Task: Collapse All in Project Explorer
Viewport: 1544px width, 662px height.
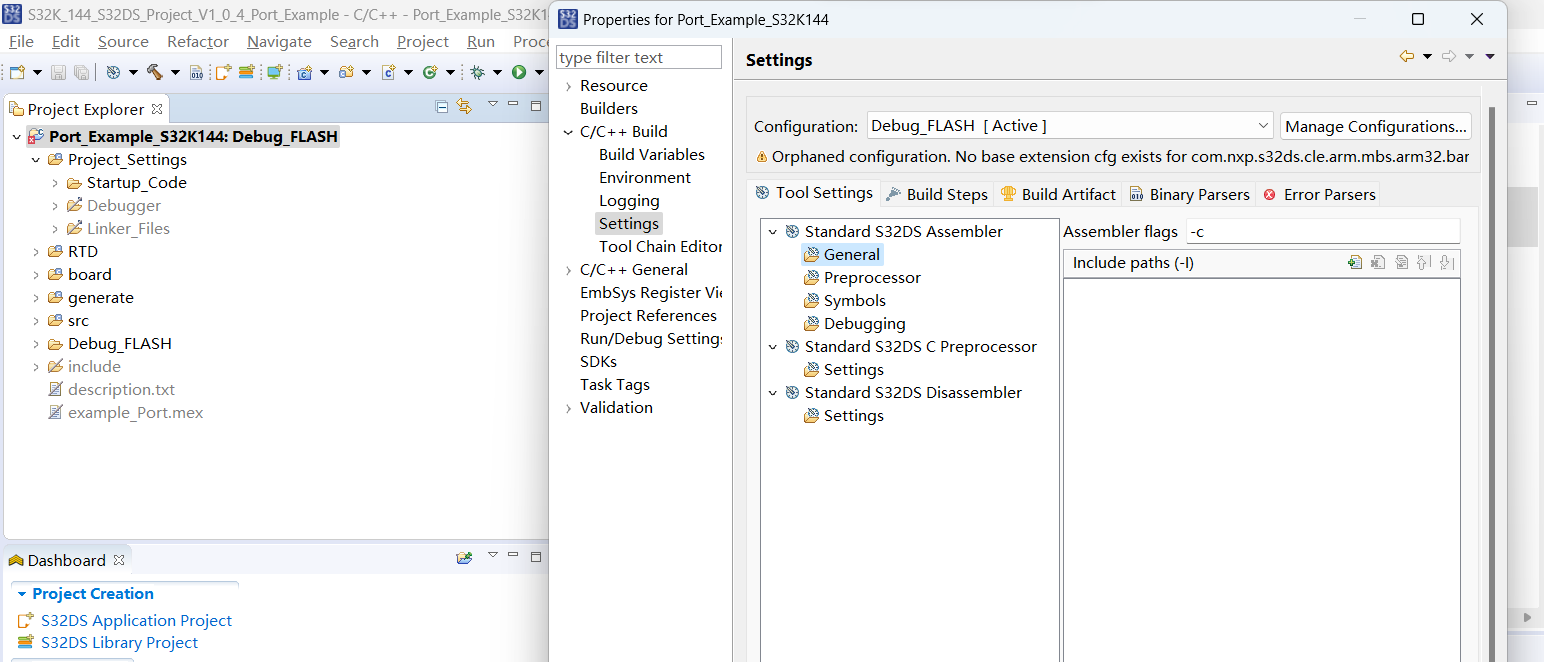Action: (x=441, y=107)
